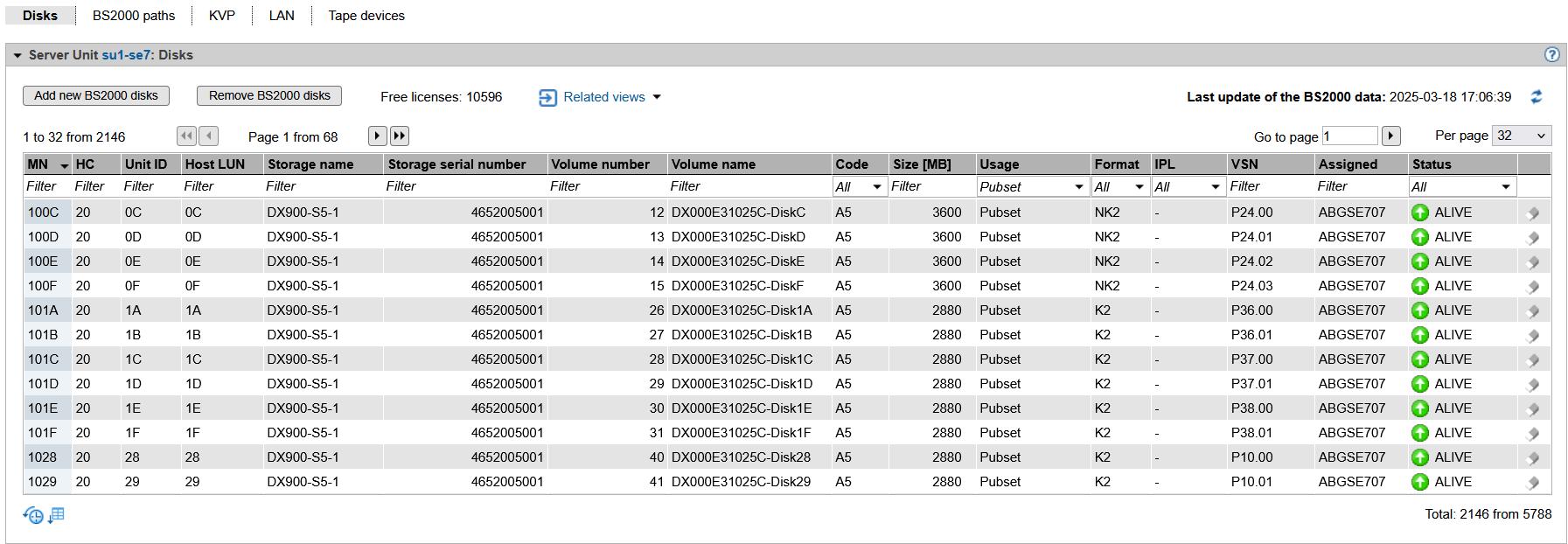
Task: Collapse the Server Unit Disks section
Action: pyautogui.click(x=17, y=55)
